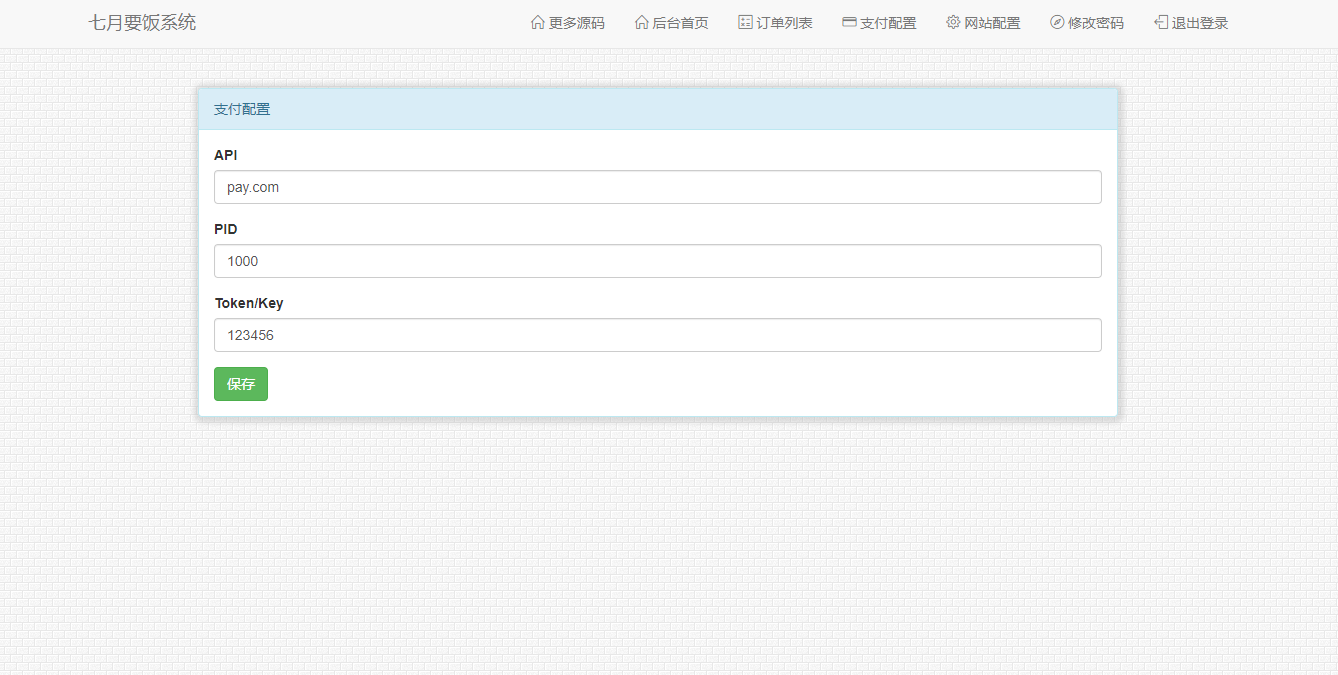Viewport: 1338px width, 675px height.
Task: Open the 更多源码 navigation text link
Action: point(577,23)
